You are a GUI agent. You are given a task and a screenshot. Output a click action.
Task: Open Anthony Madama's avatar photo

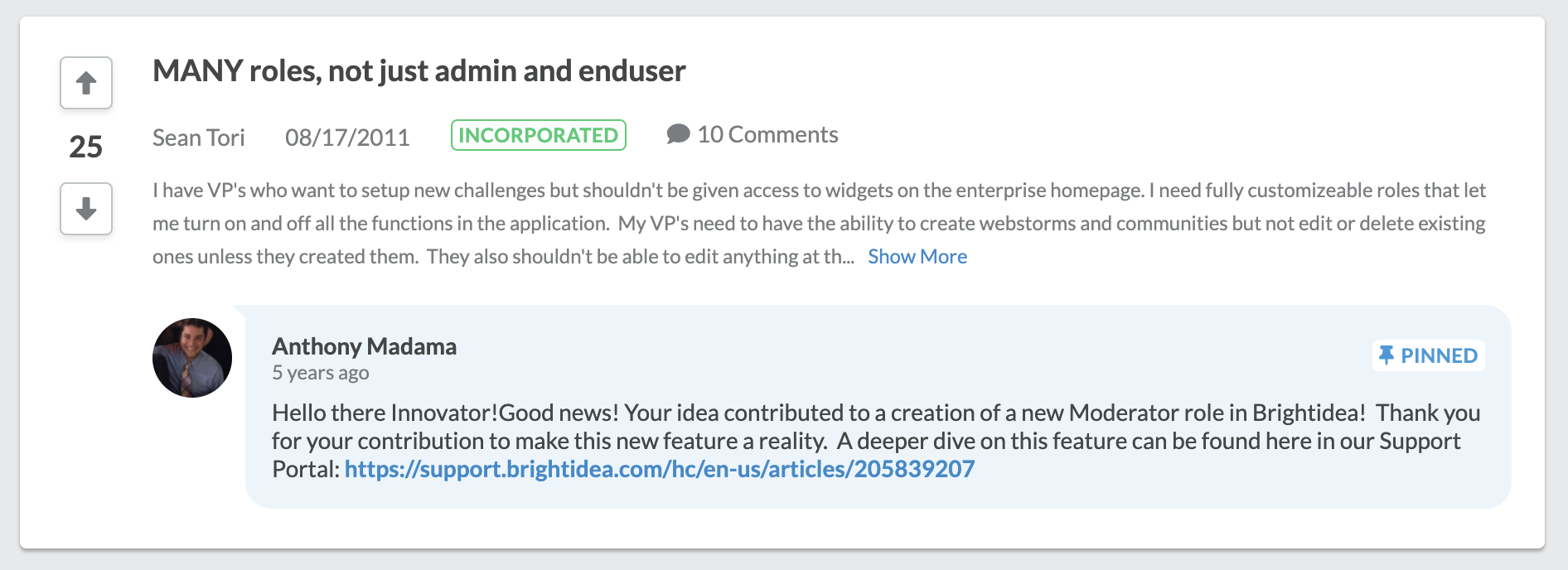pos(192,358)
